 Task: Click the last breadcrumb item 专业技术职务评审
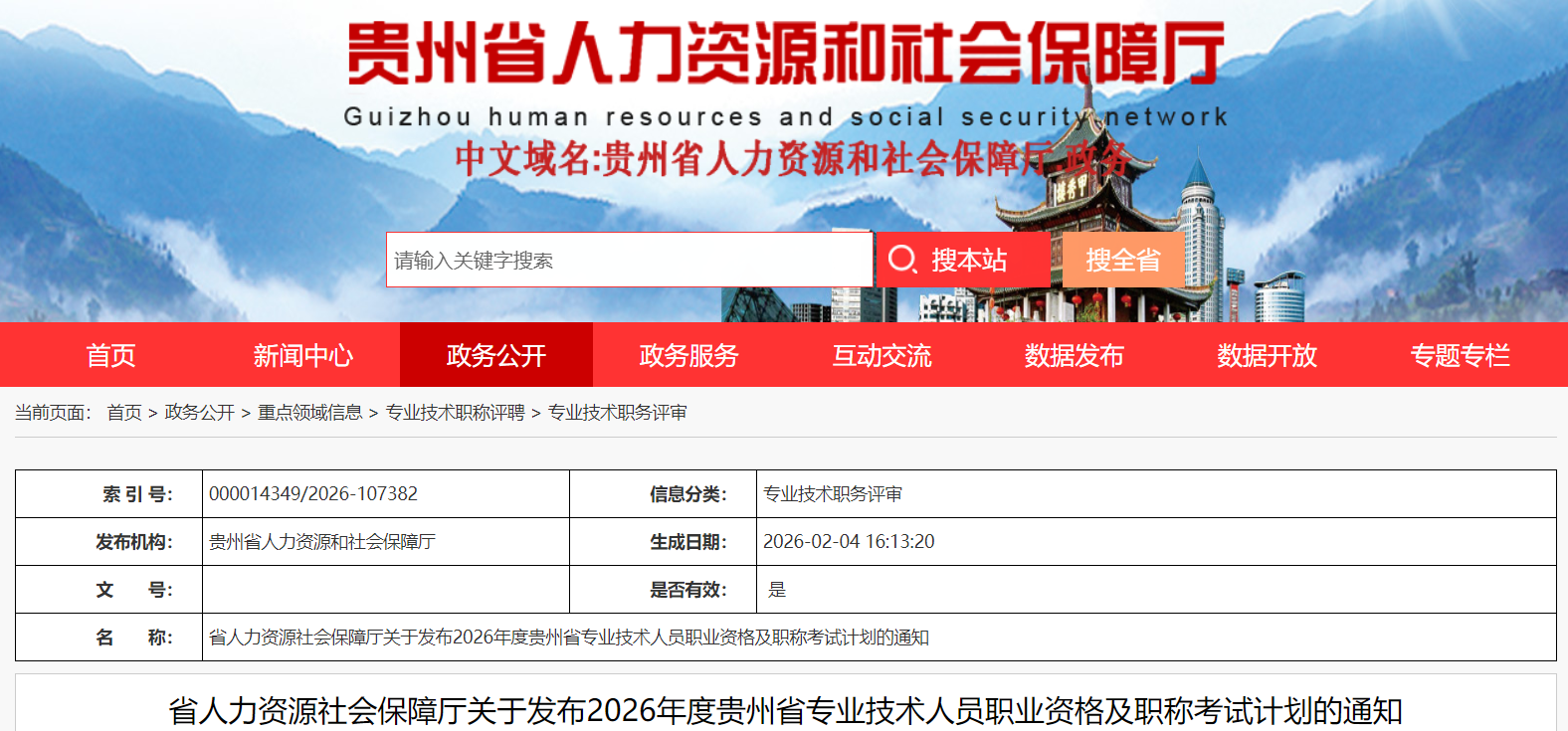click(x=617, y=413)
